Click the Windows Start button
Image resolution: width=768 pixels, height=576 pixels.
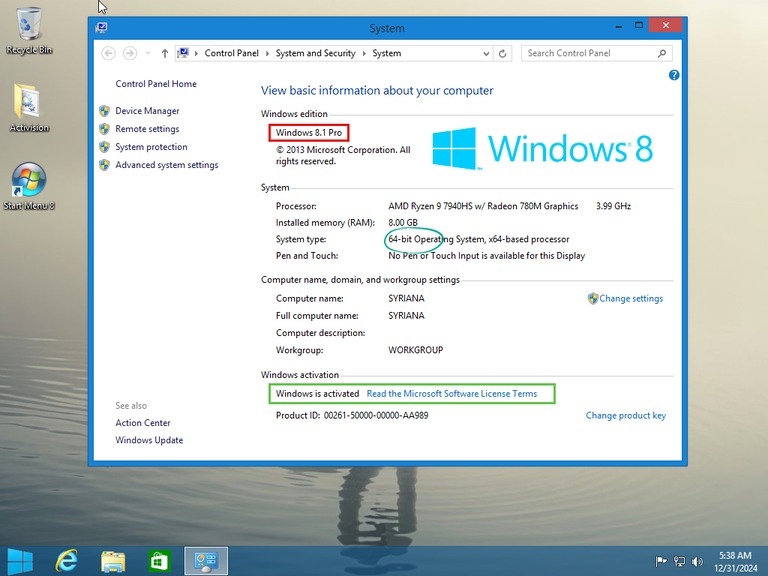(20, 561)
